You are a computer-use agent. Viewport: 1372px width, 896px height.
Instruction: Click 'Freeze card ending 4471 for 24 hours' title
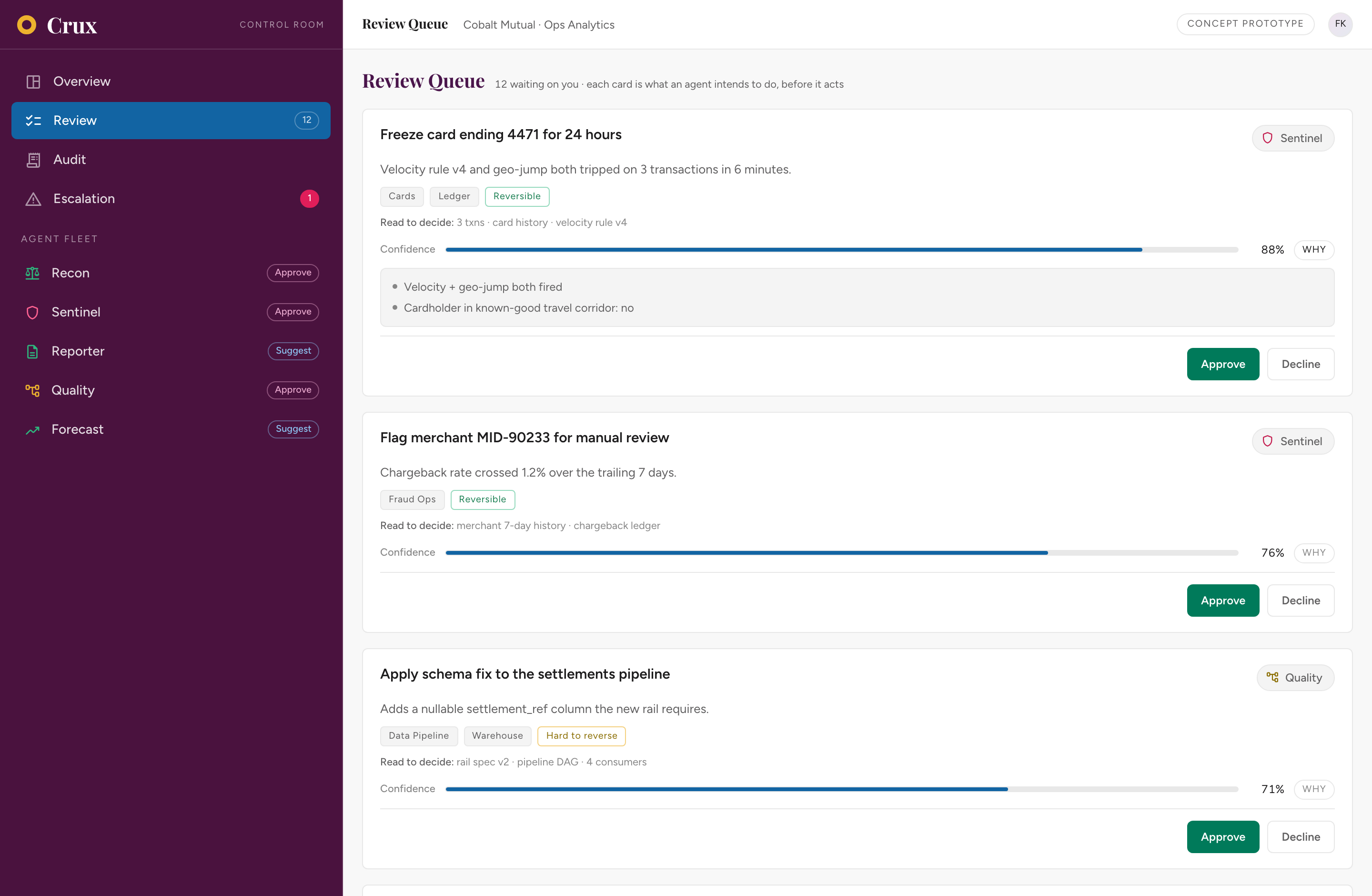(x=501, y=135)
